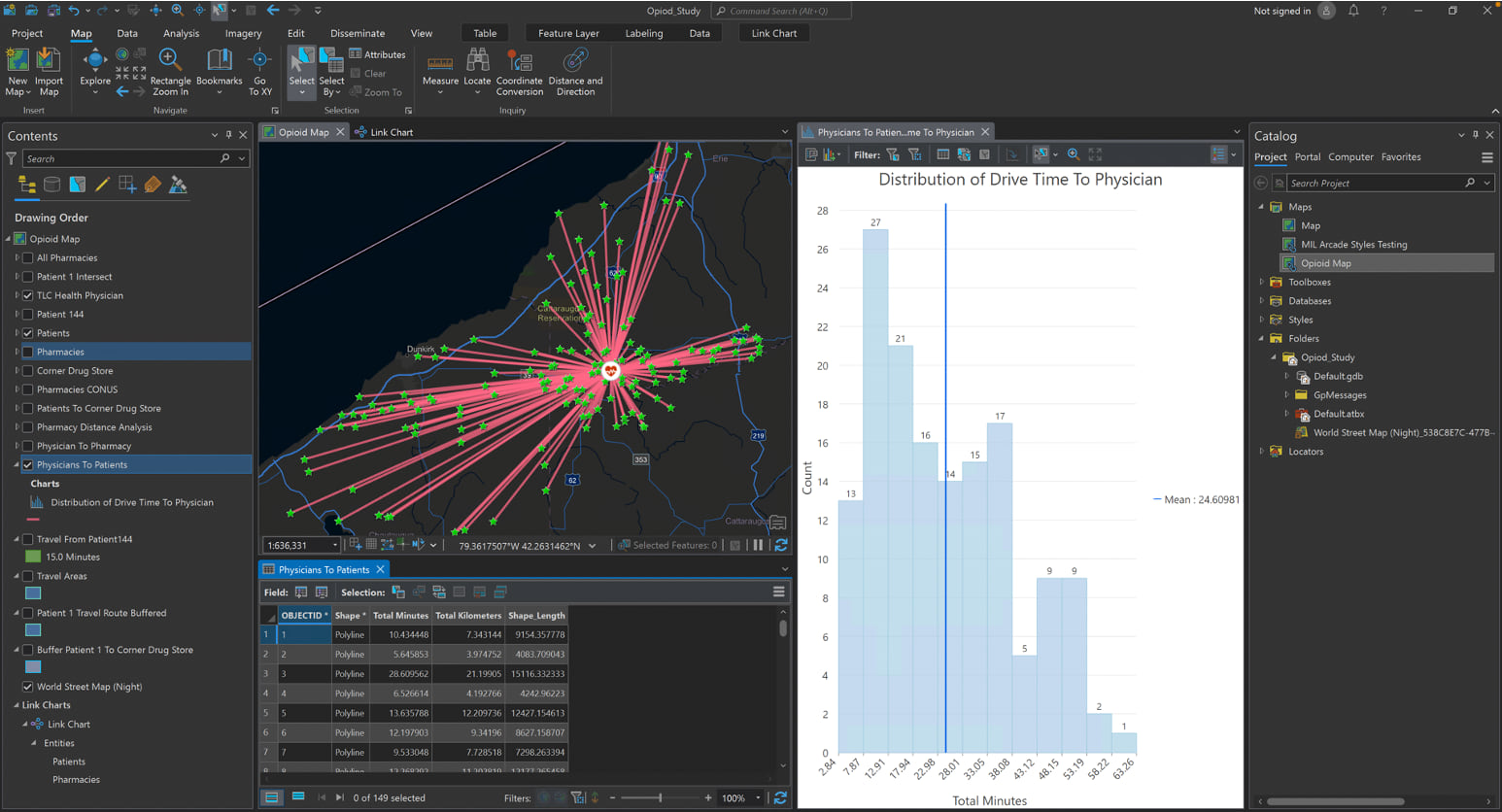The height and width of the screenshot is (812, 1502).
Task: Enable the All Pharmacies layer checkbox
Action: [28, 258]
